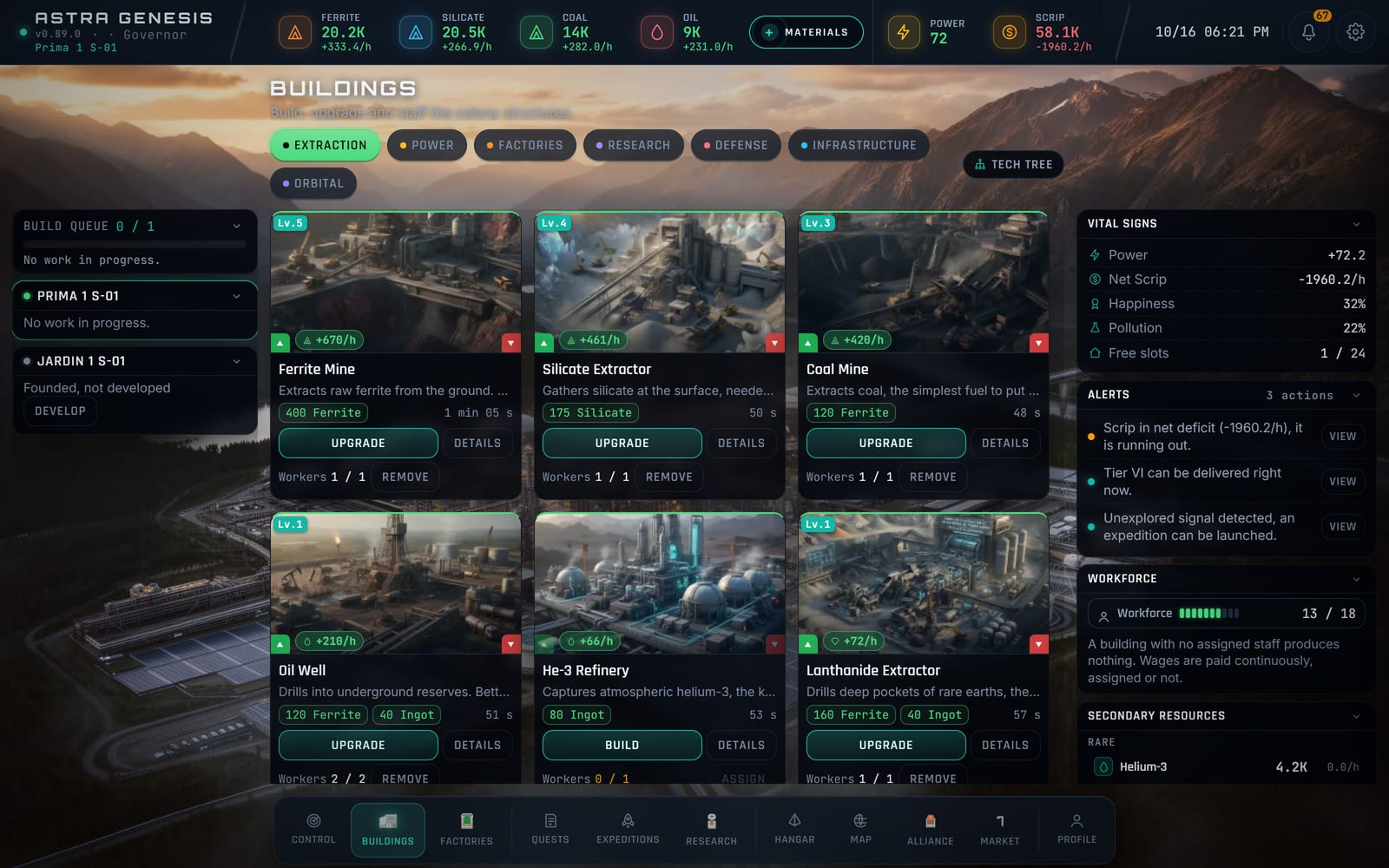Open Market in bottom navigation

coord(1000,829)
